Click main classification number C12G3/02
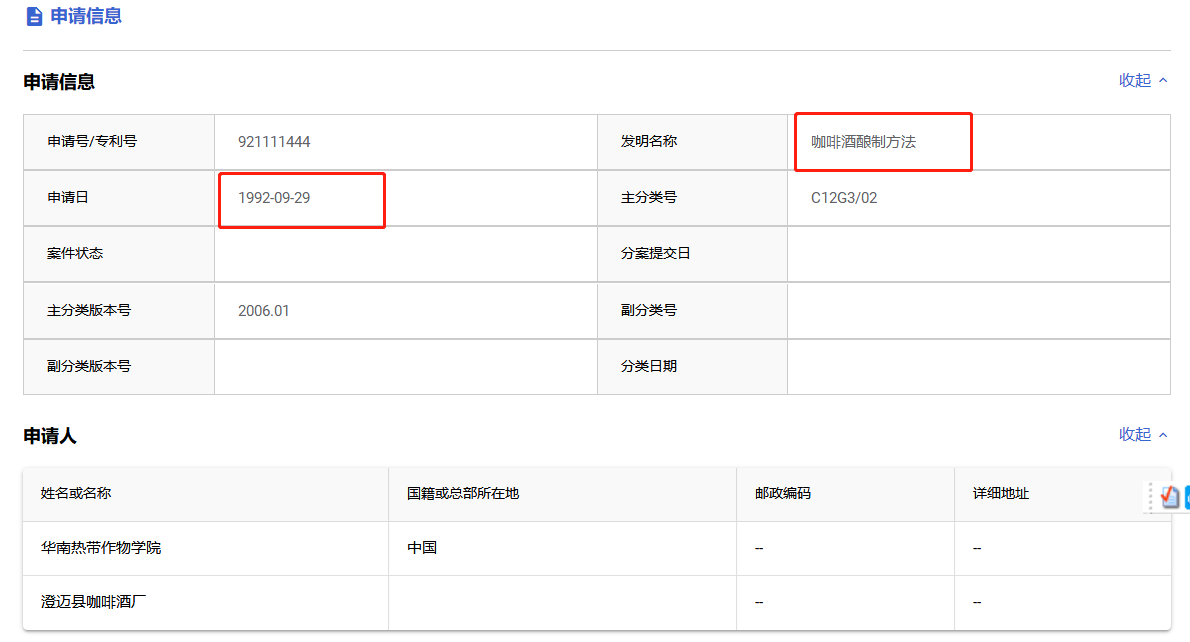The width and height of the screenshot is (1190, 642). (x=844, y=198)
